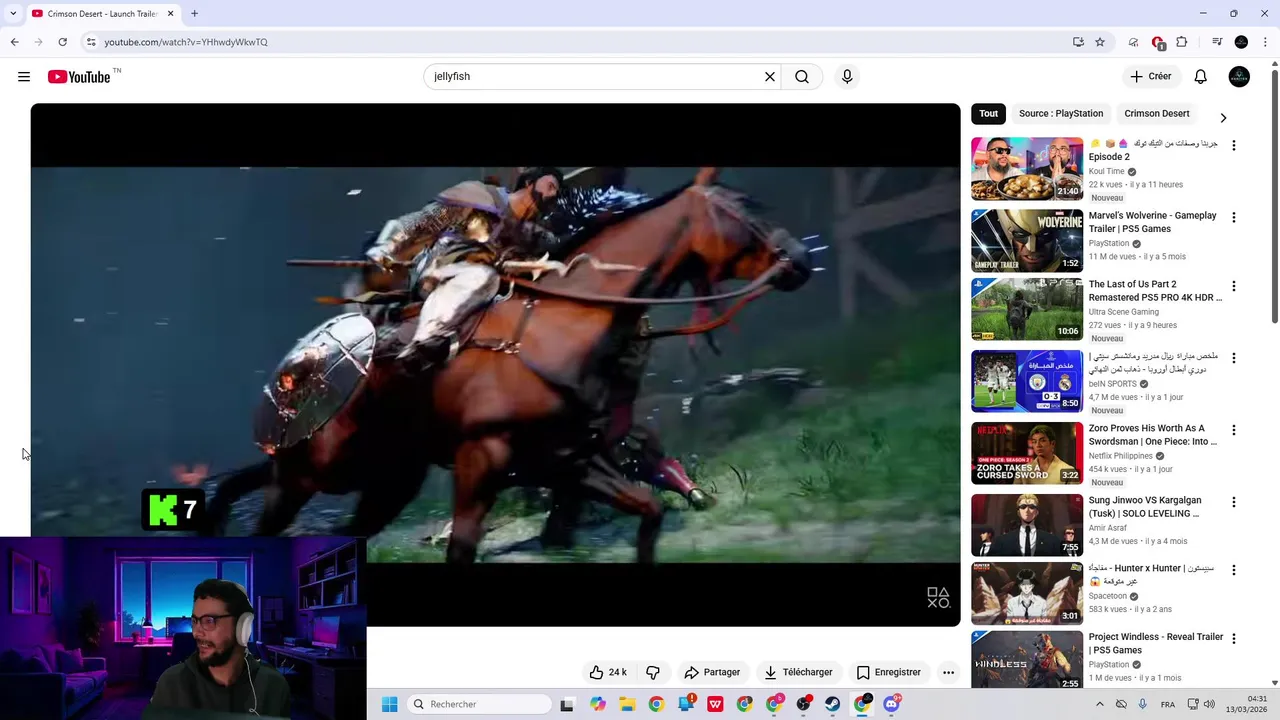The height and width of the screenshot is (720, 1280).
Task: Select the Source : PlayStation chip
Action: 1060,113
